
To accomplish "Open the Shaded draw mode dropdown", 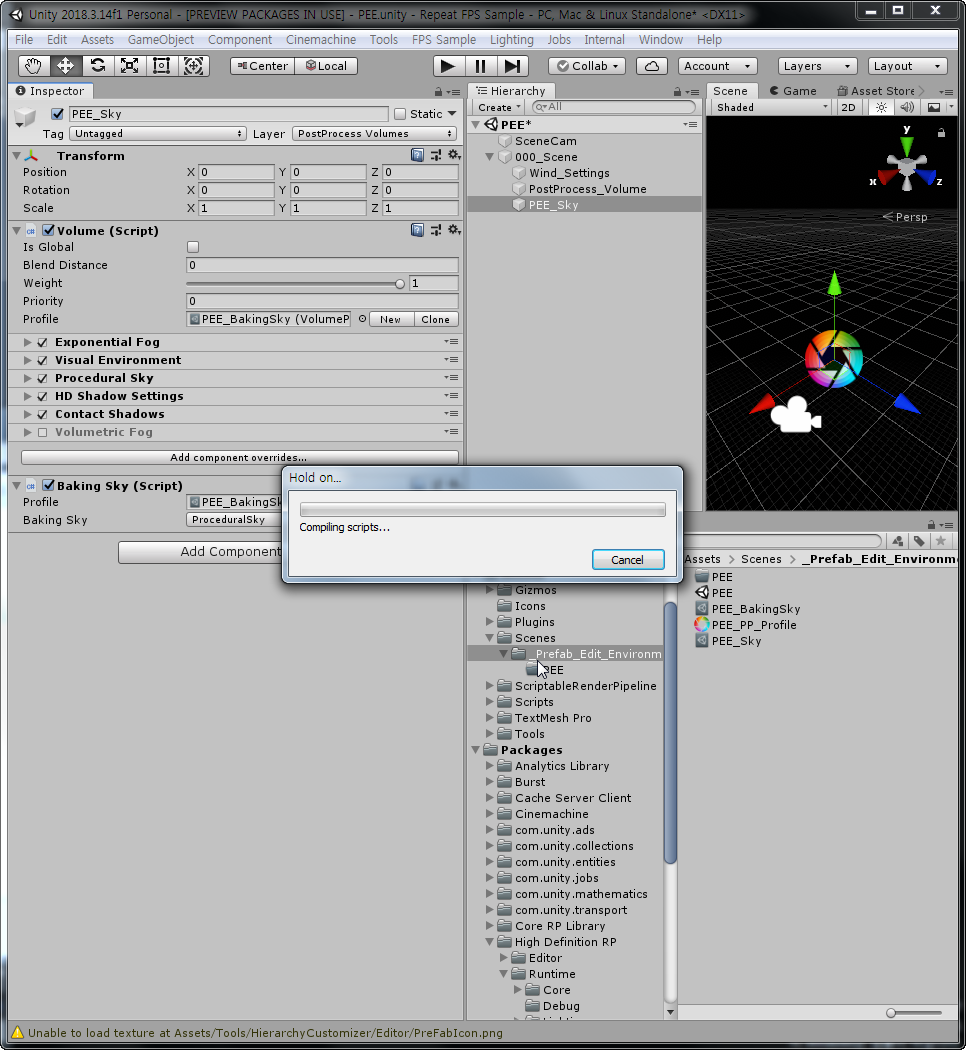I will (x=773, y=107).
